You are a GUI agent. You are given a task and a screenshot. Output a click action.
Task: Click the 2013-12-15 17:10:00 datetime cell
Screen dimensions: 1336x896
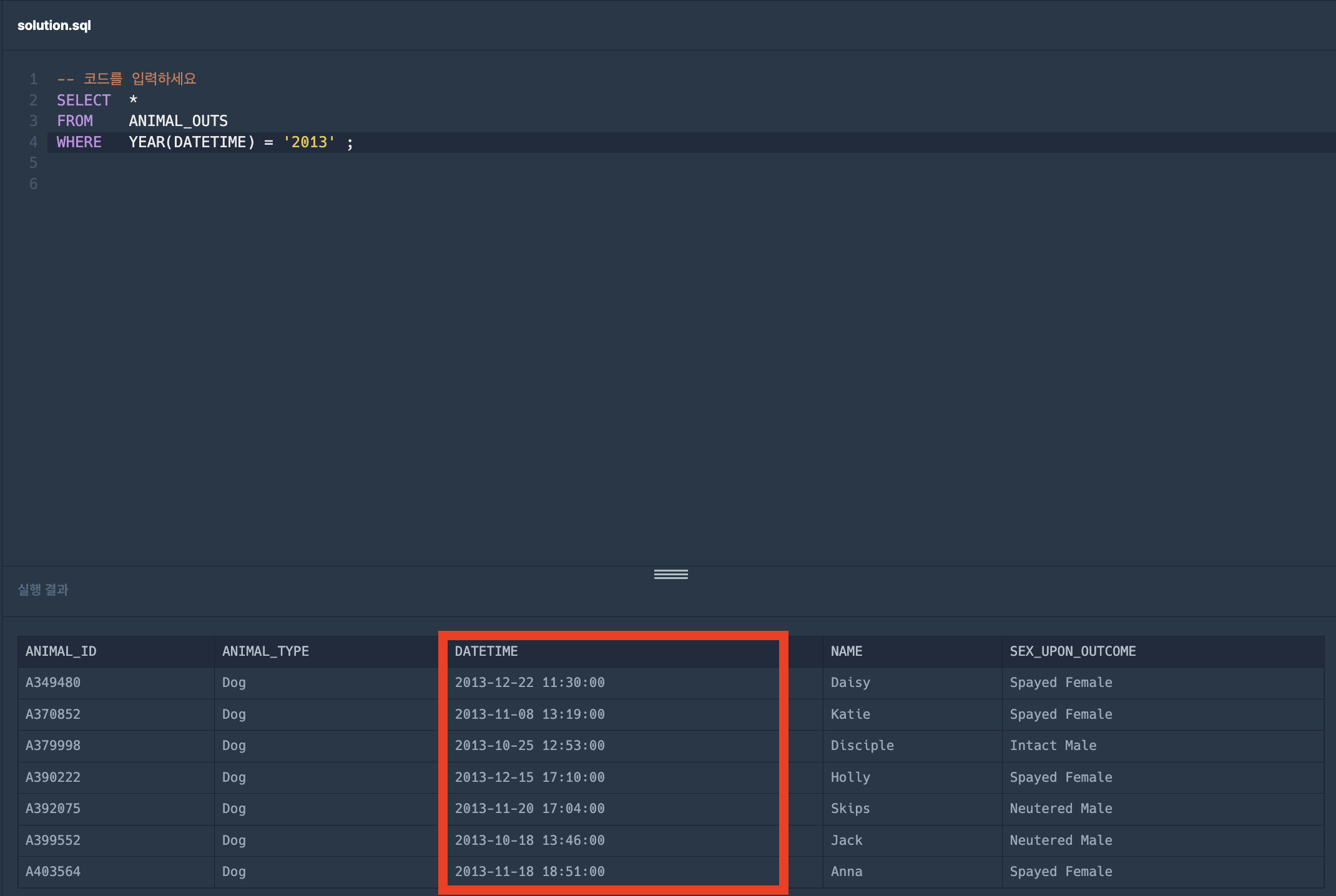coord(529,777)
